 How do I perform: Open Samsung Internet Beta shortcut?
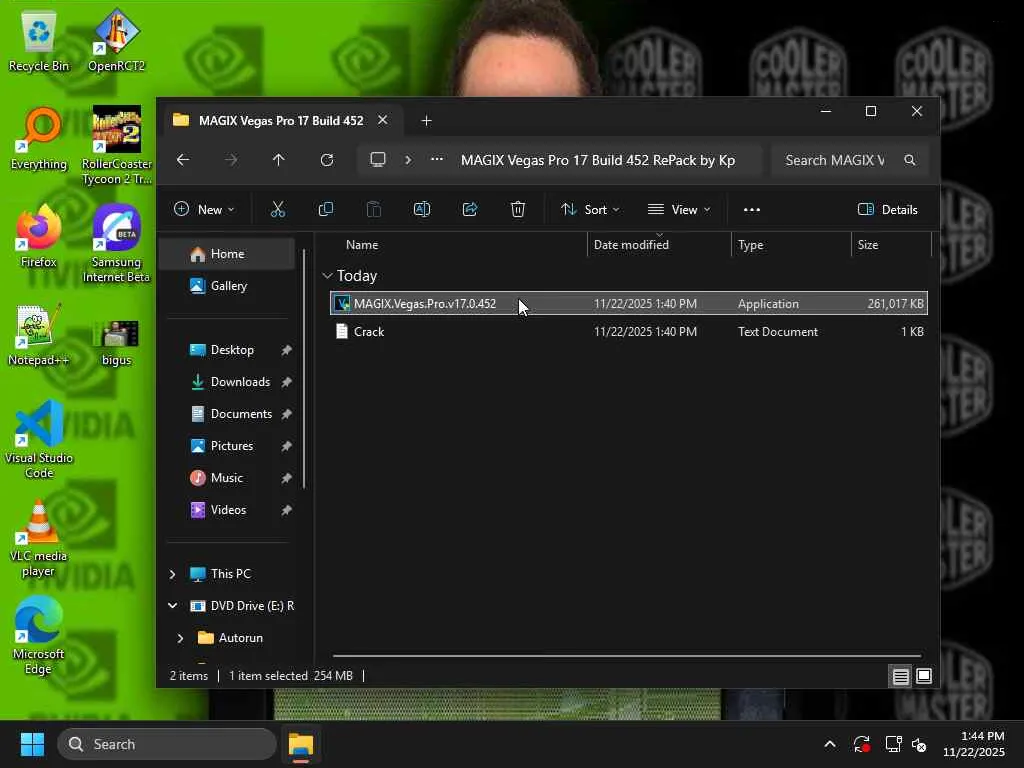[116, 243]
